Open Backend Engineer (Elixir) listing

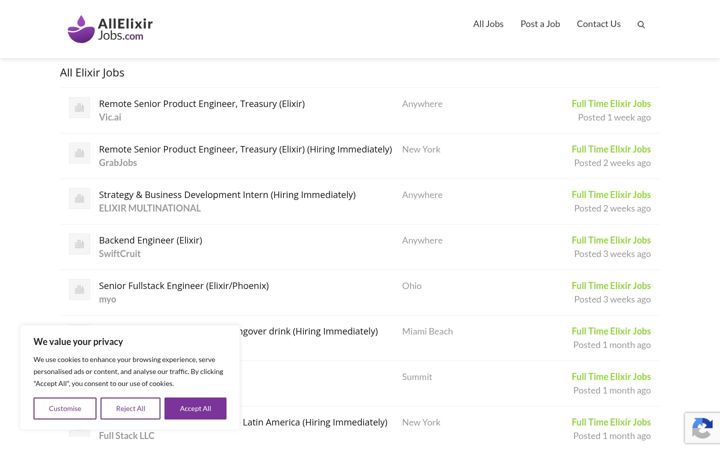pos(150,240)
